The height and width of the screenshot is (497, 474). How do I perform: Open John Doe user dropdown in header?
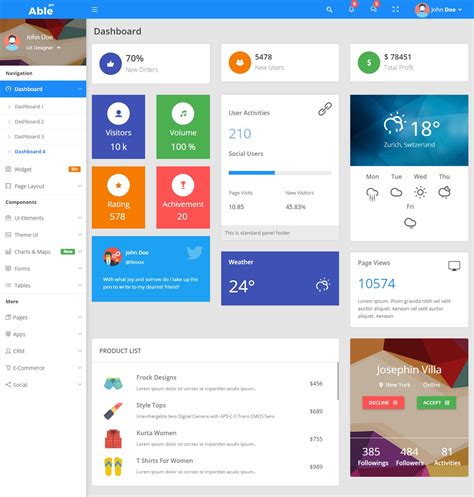[x=438, y=10]
